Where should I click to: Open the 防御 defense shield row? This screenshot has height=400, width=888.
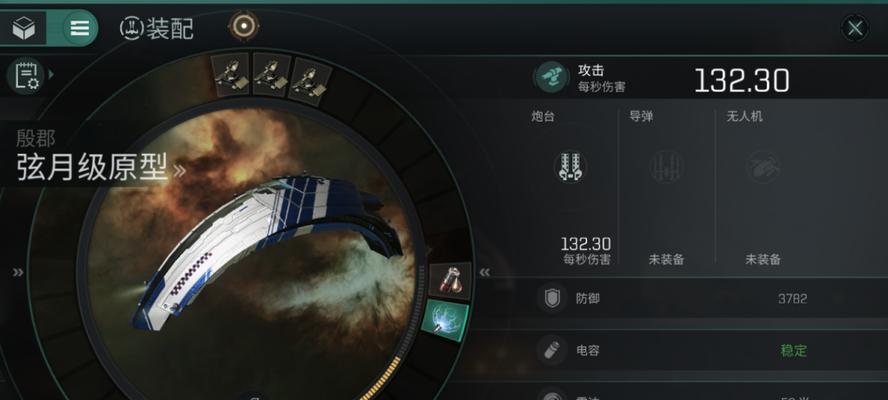tap(708, 299)
